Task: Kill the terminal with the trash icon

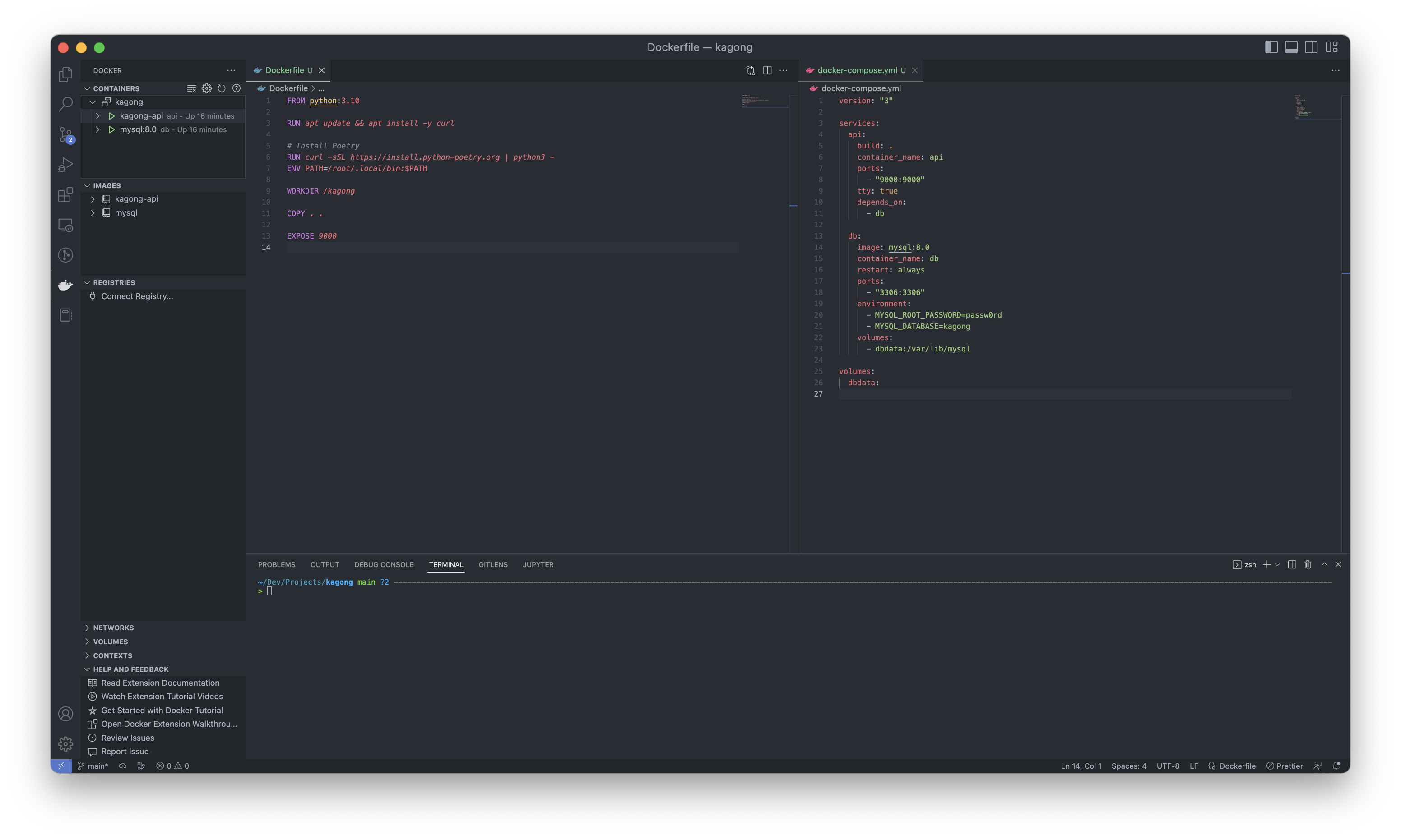Action: click(x=1307, y=564)
